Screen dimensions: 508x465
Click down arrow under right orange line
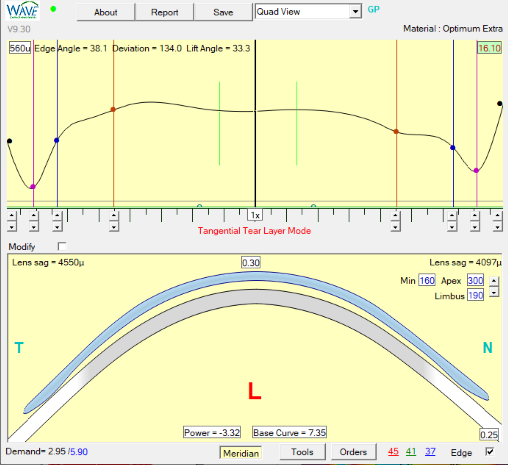tap(395, 227)
